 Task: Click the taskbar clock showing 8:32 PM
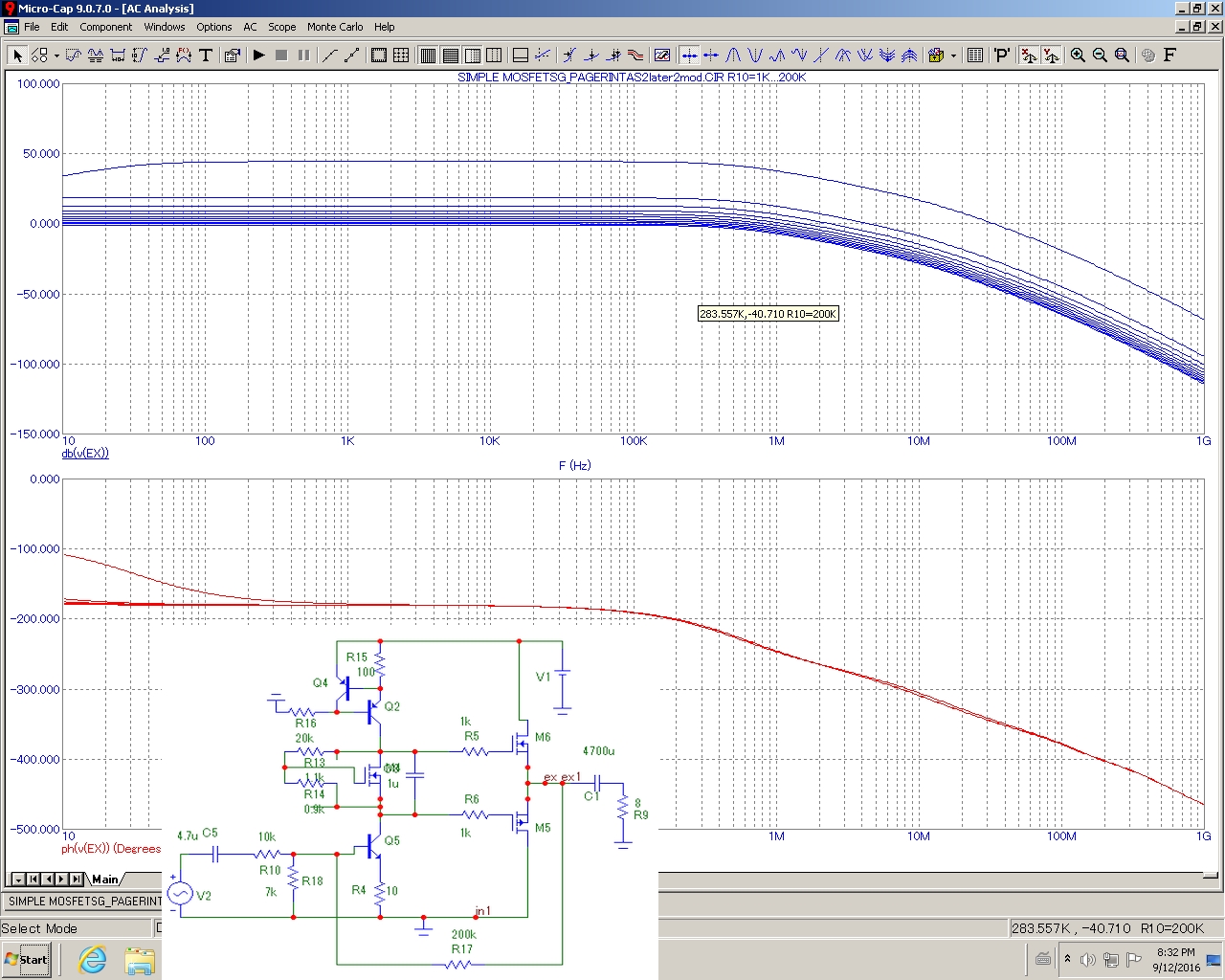(x=1175, y=960)
